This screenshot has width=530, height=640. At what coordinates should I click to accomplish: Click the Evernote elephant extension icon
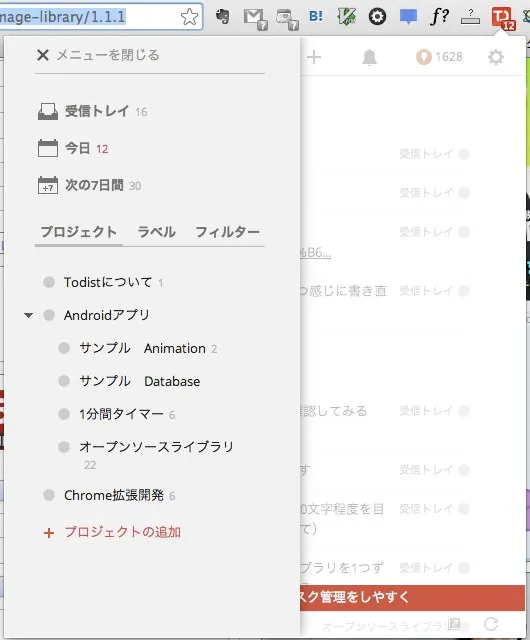[x=223, y=17]
